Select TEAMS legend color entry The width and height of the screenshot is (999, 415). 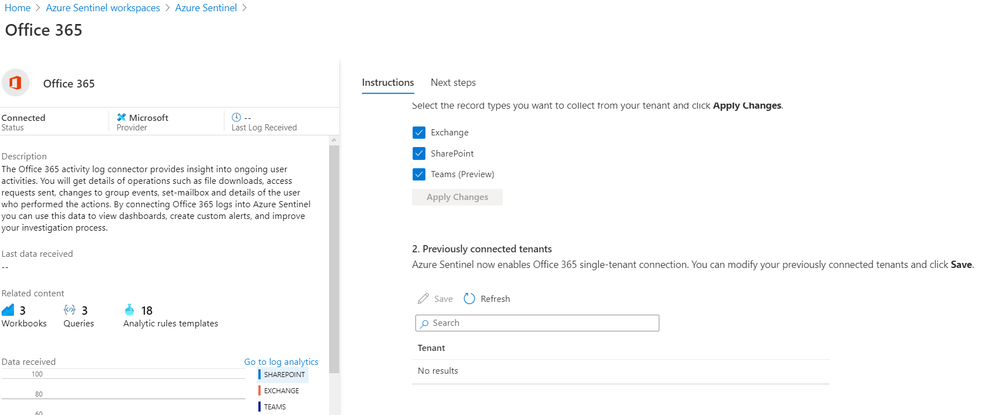pyautogui.click(x=273, y=406)
